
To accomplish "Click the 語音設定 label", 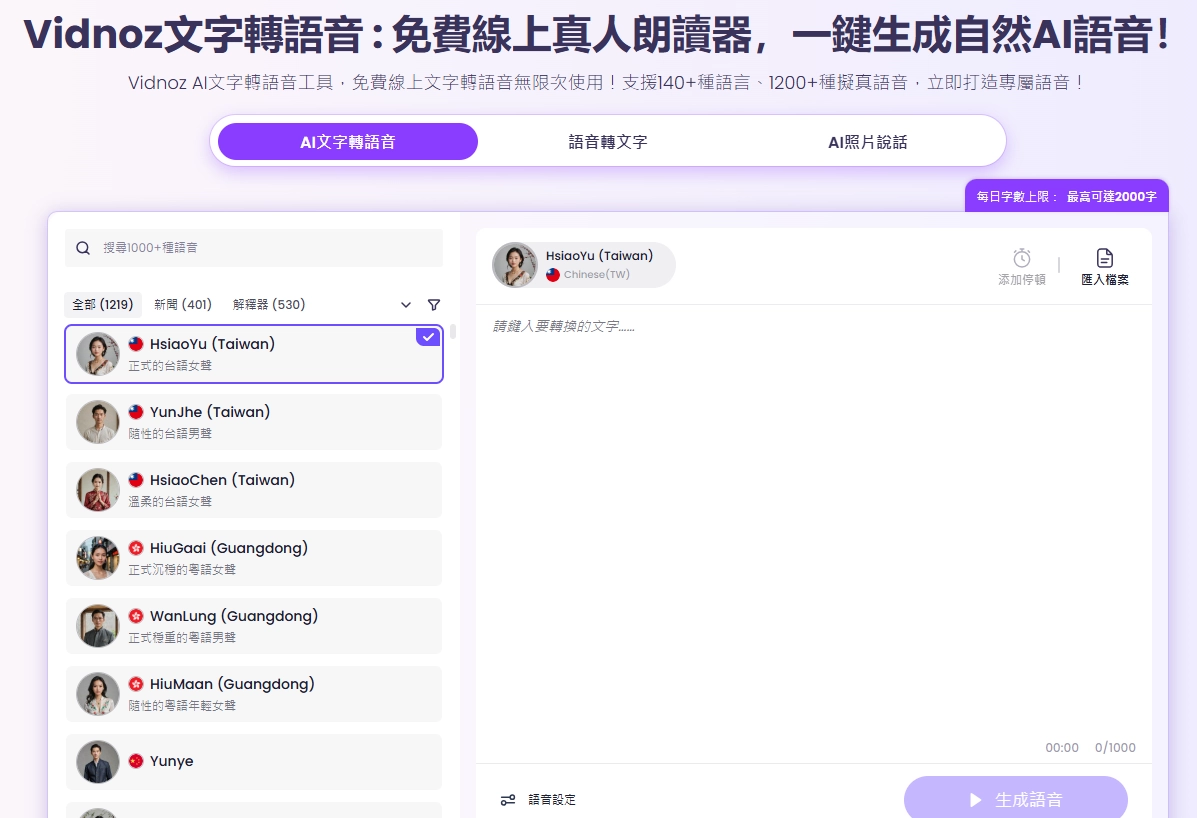I will tap(552, 800).
